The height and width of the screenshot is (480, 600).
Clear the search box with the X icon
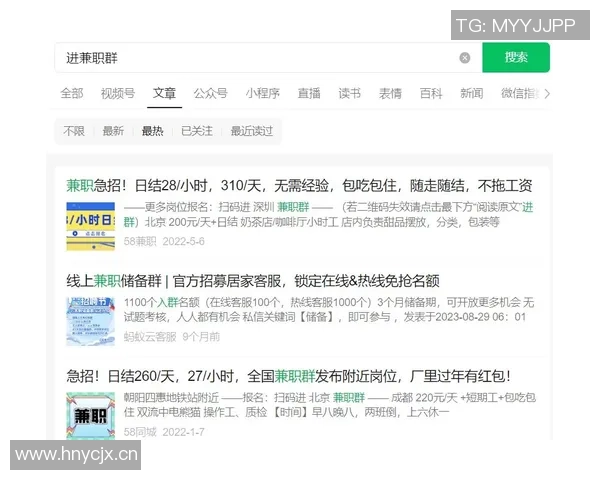465,58
